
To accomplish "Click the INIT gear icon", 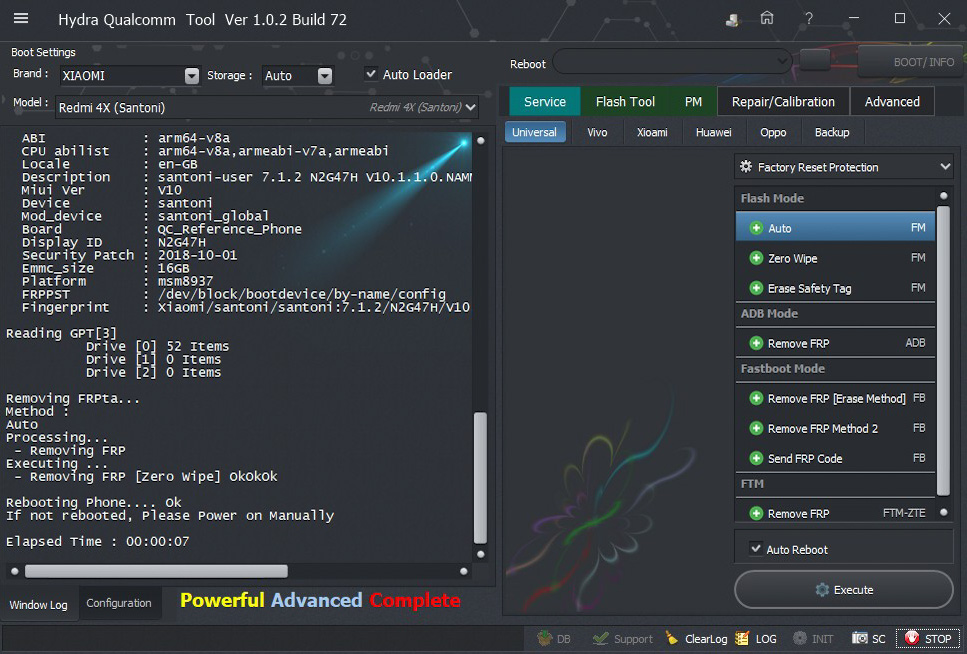I will (800, 638).
